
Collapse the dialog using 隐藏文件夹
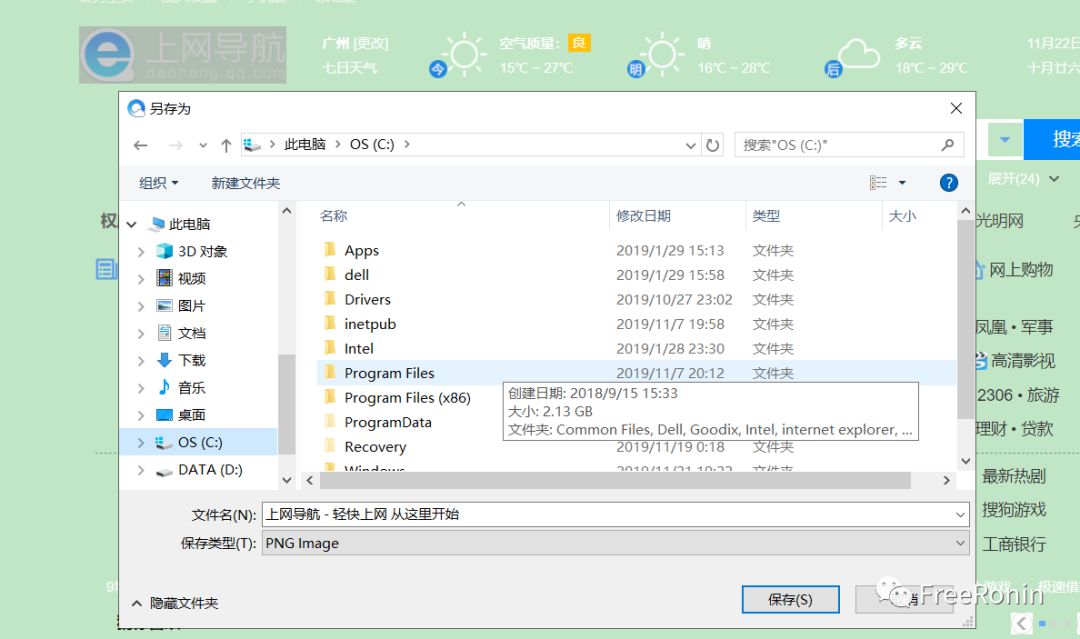pyautogui.click(x=178, y=603)
